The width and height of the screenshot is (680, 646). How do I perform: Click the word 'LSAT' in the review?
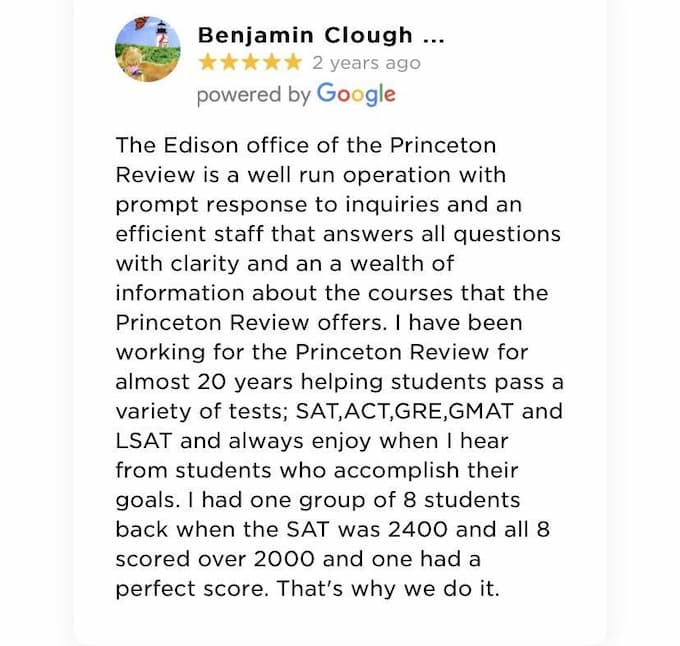(x=144, y=441)
